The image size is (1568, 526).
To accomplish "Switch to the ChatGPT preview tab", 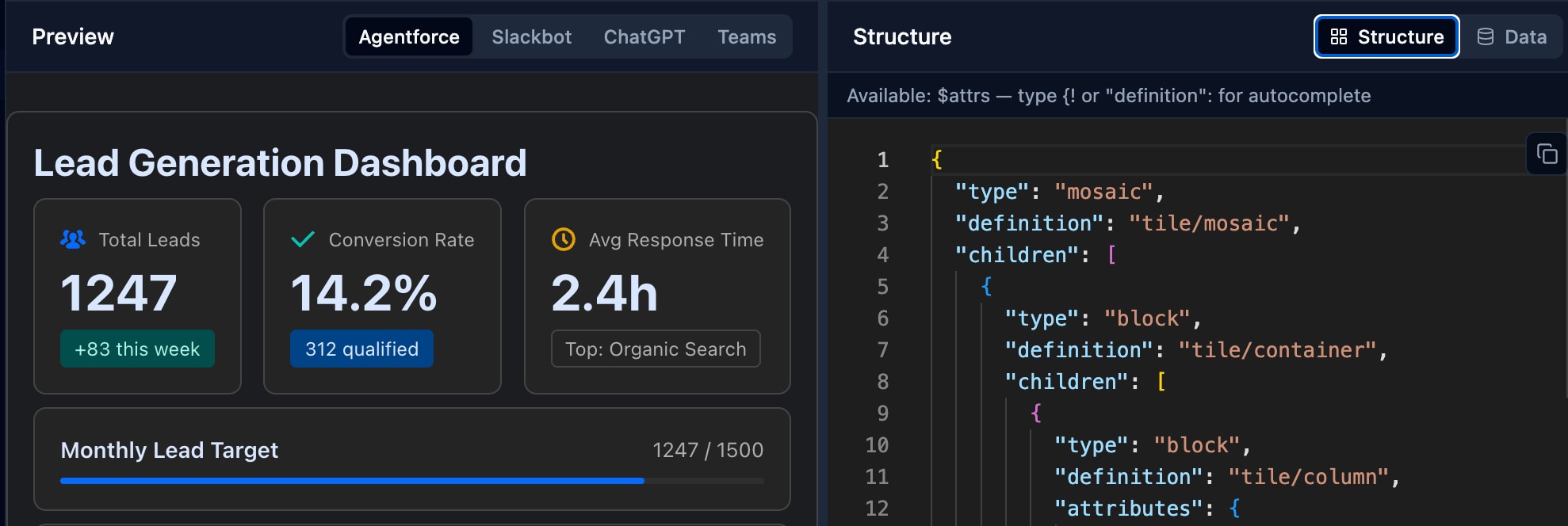I will [x=644, y=36].
